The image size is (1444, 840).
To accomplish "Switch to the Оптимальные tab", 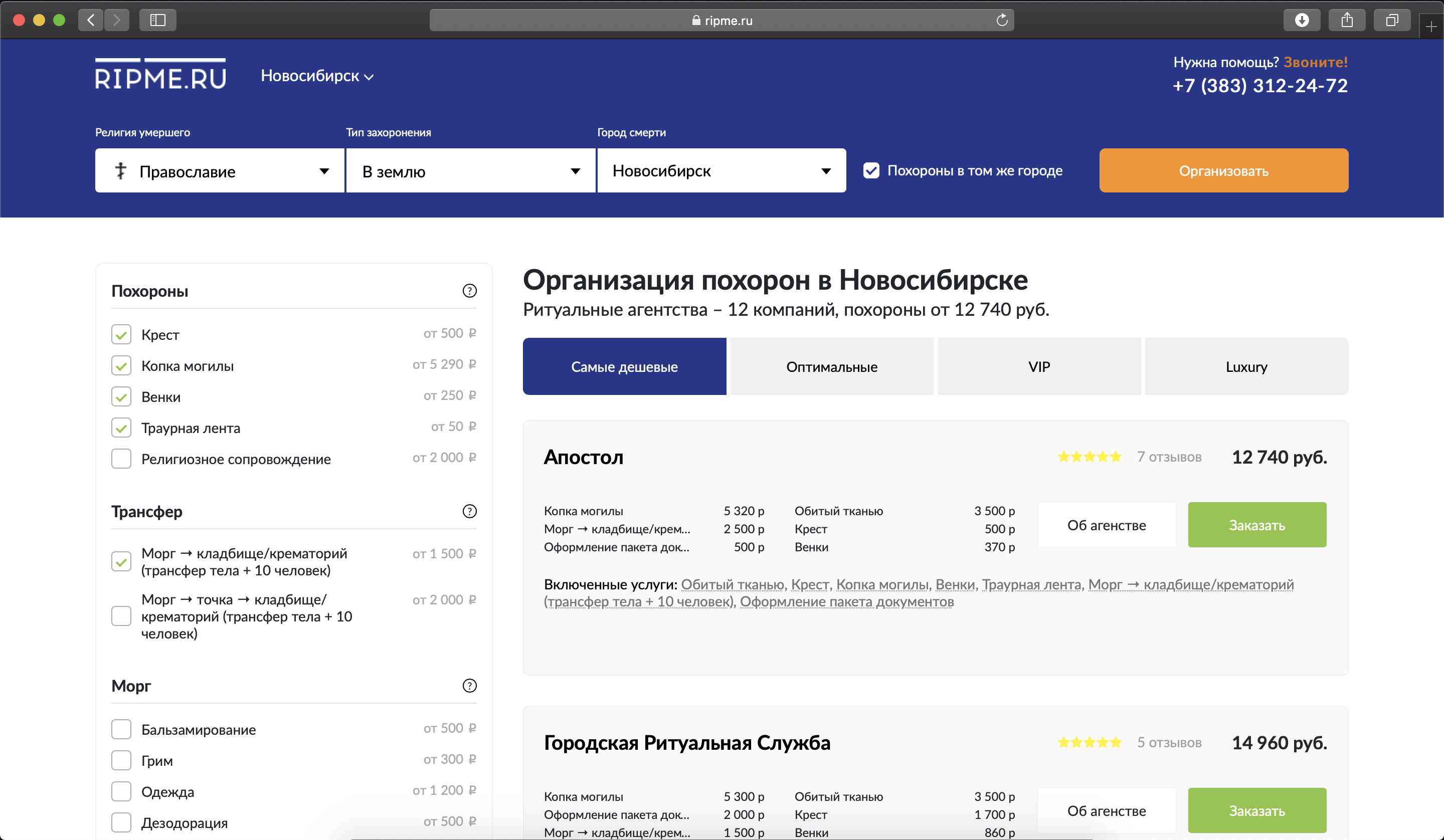I will coord(831,367).
